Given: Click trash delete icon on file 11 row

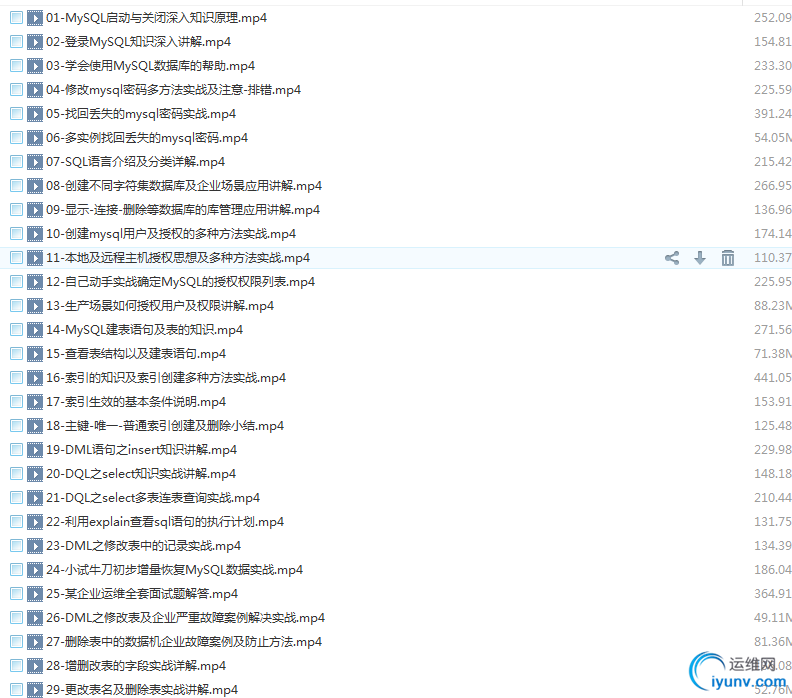Looking at the screenshot, I should pos(728,258).
